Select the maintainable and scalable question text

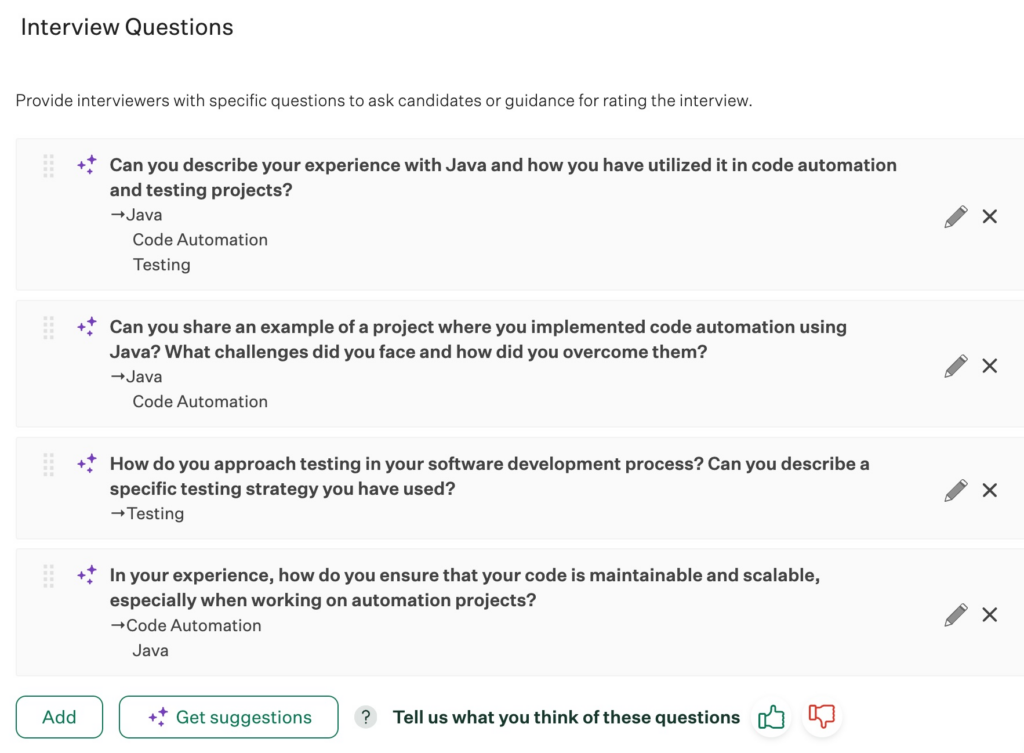click(464, 588)
